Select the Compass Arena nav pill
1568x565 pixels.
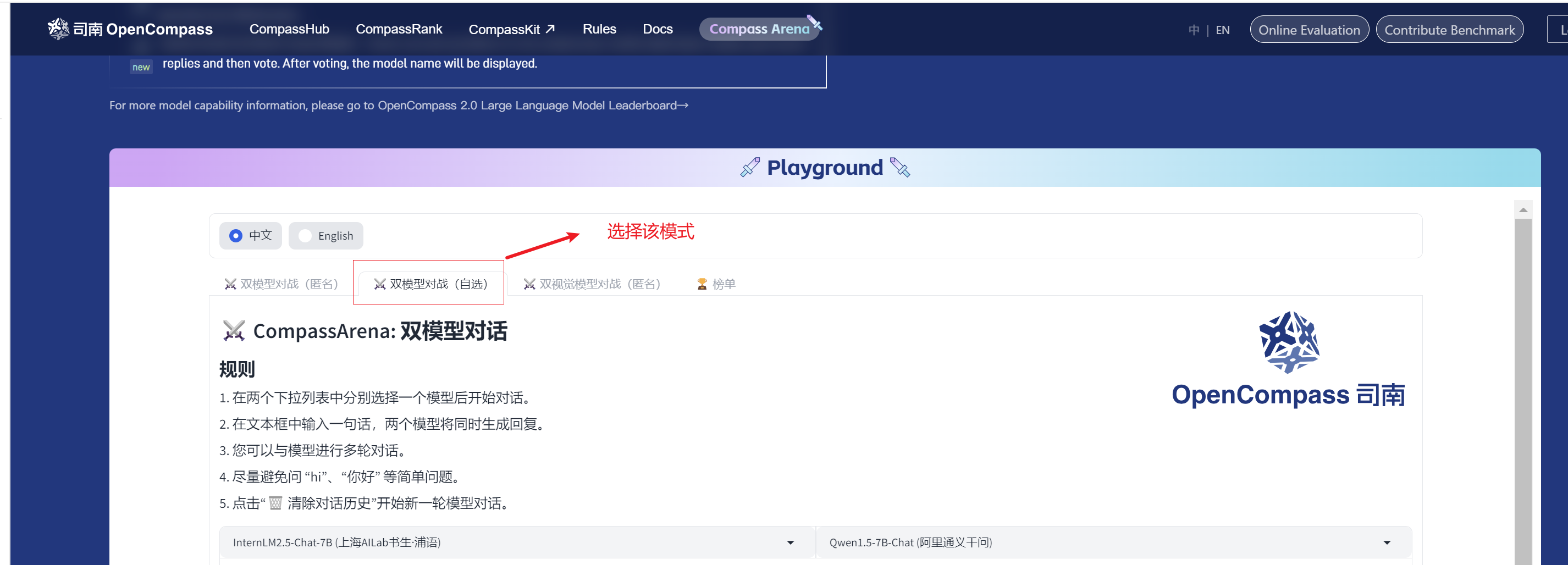759,29
